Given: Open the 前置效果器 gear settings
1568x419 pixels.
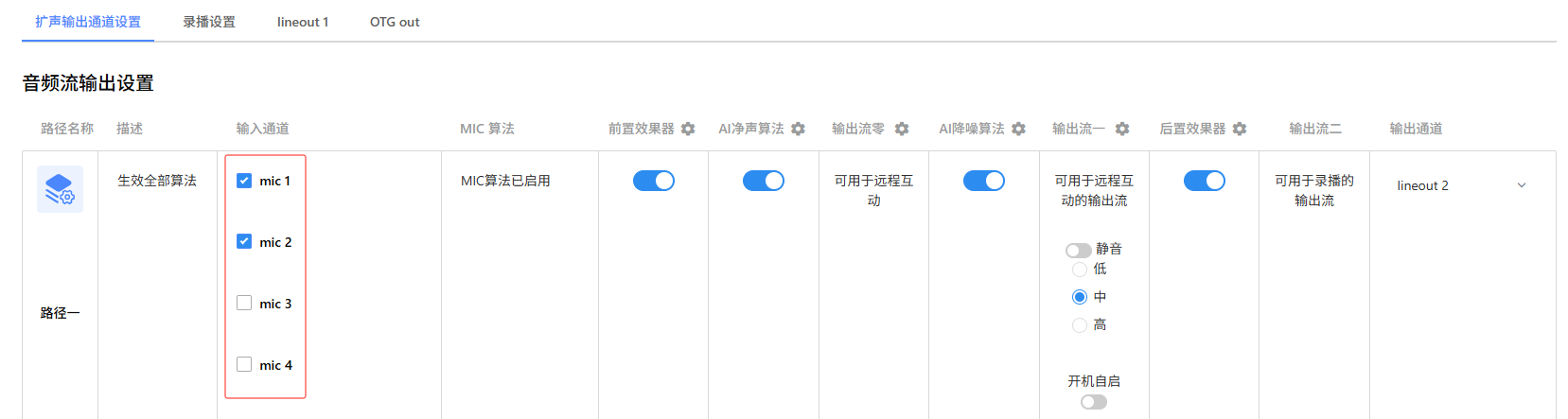Looking at the screenshot, I should pyautogui.click(x=688, y=129).
